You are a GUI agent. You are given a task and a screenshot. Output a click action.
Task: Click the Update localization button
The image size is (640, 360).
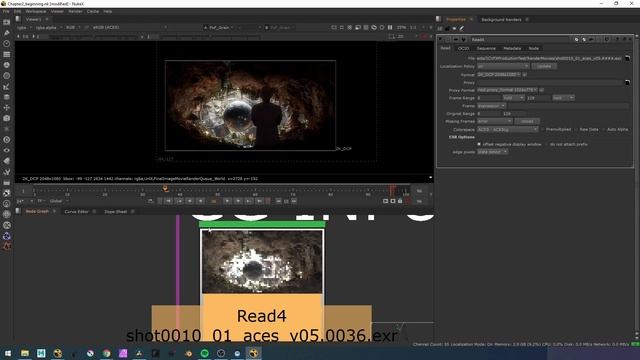[x=544, y=66]
